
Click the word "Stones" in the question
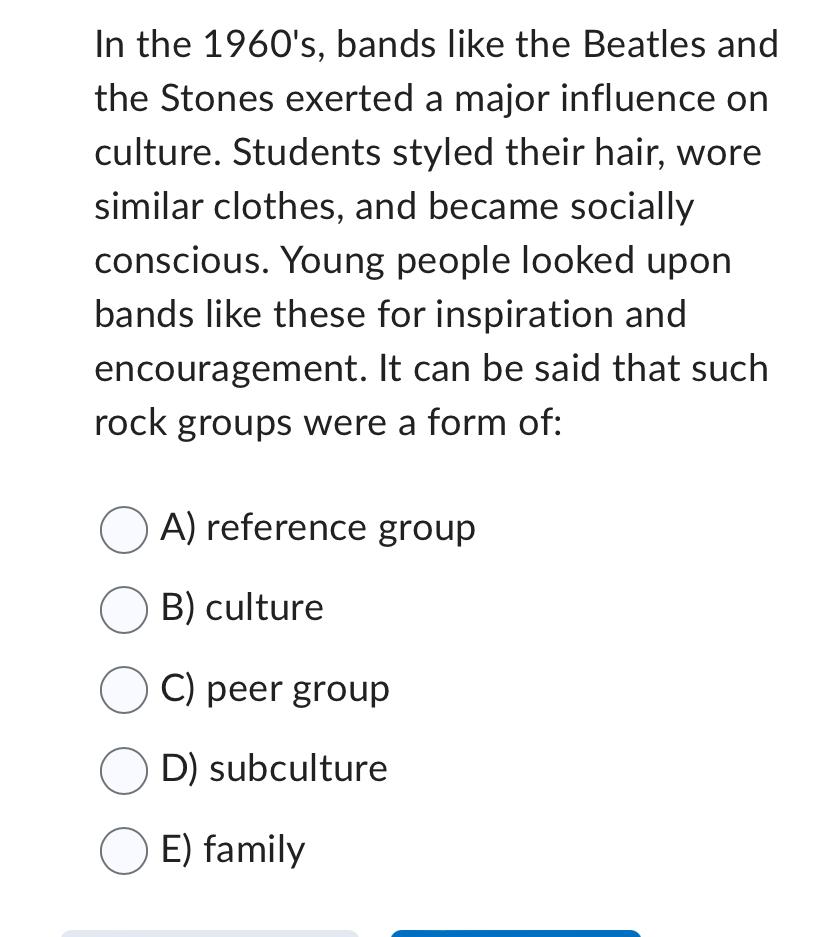pos(217,98)
